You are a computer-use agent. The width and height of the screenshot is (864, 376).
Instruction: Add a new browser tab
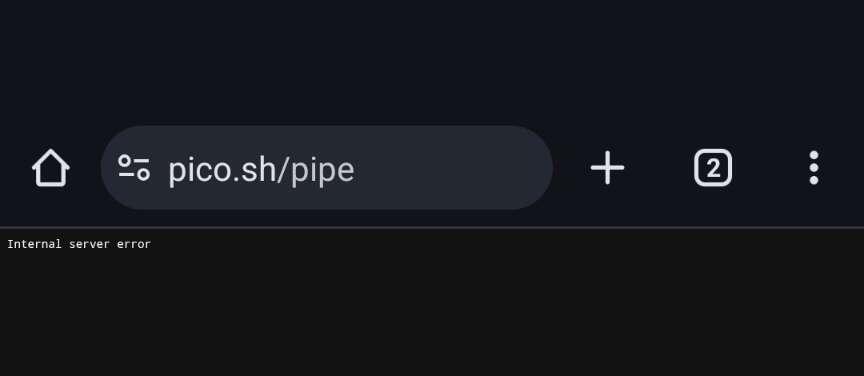607,168
